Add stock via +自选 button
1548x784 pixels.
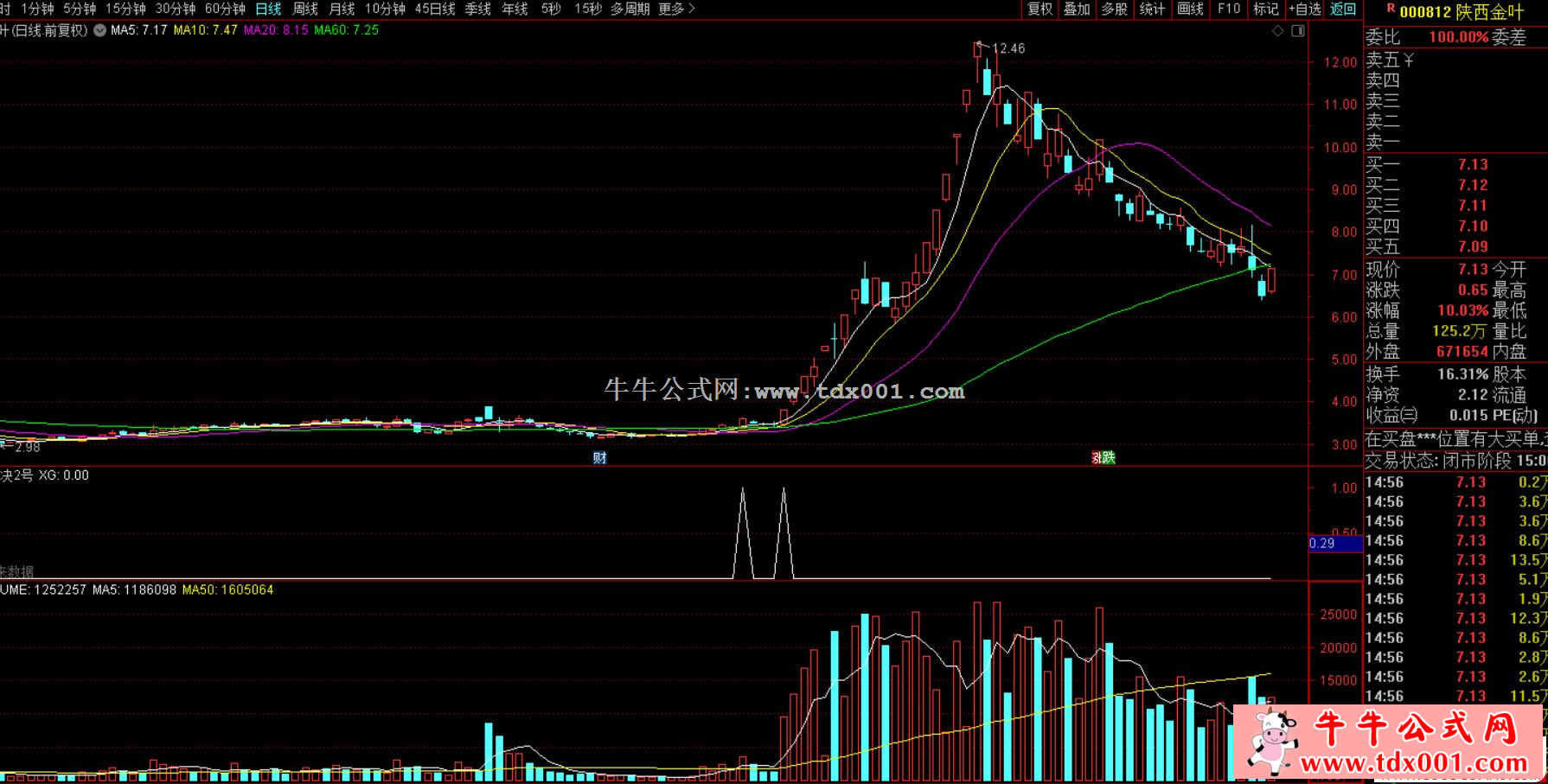(x=1305, y=9)
